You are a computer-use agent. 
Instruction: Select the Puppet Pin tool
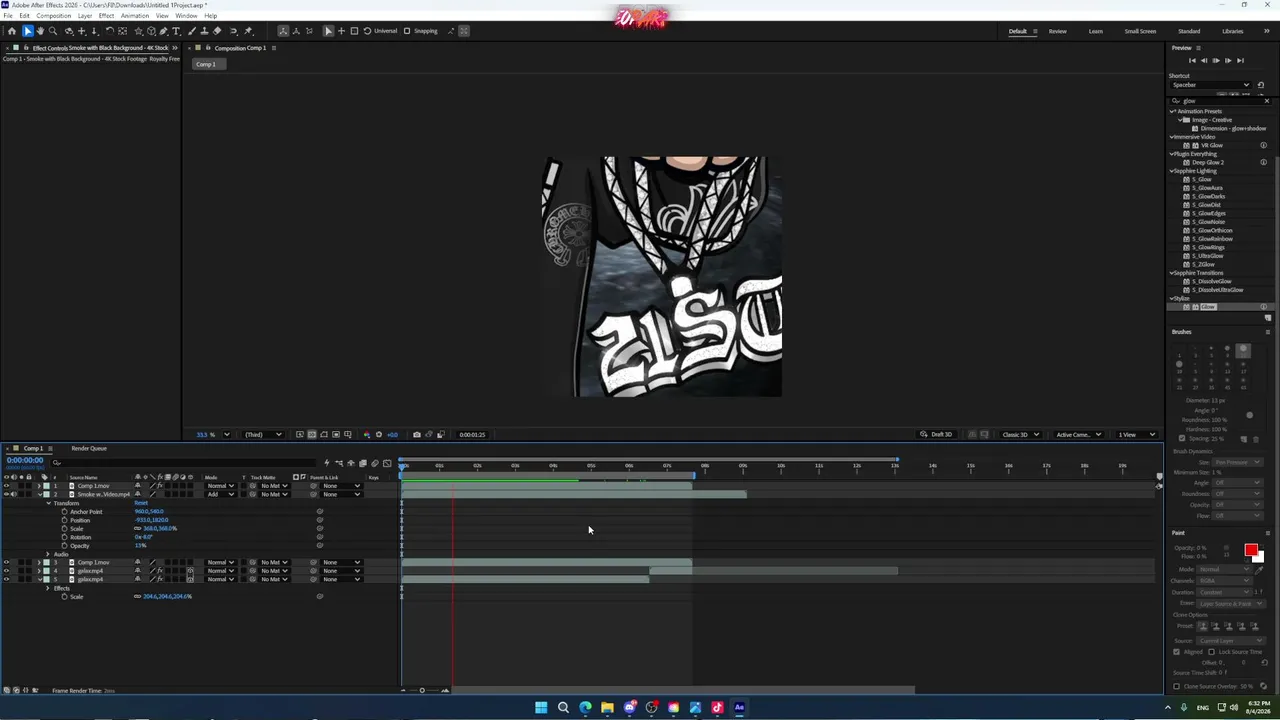coord(248,31)
